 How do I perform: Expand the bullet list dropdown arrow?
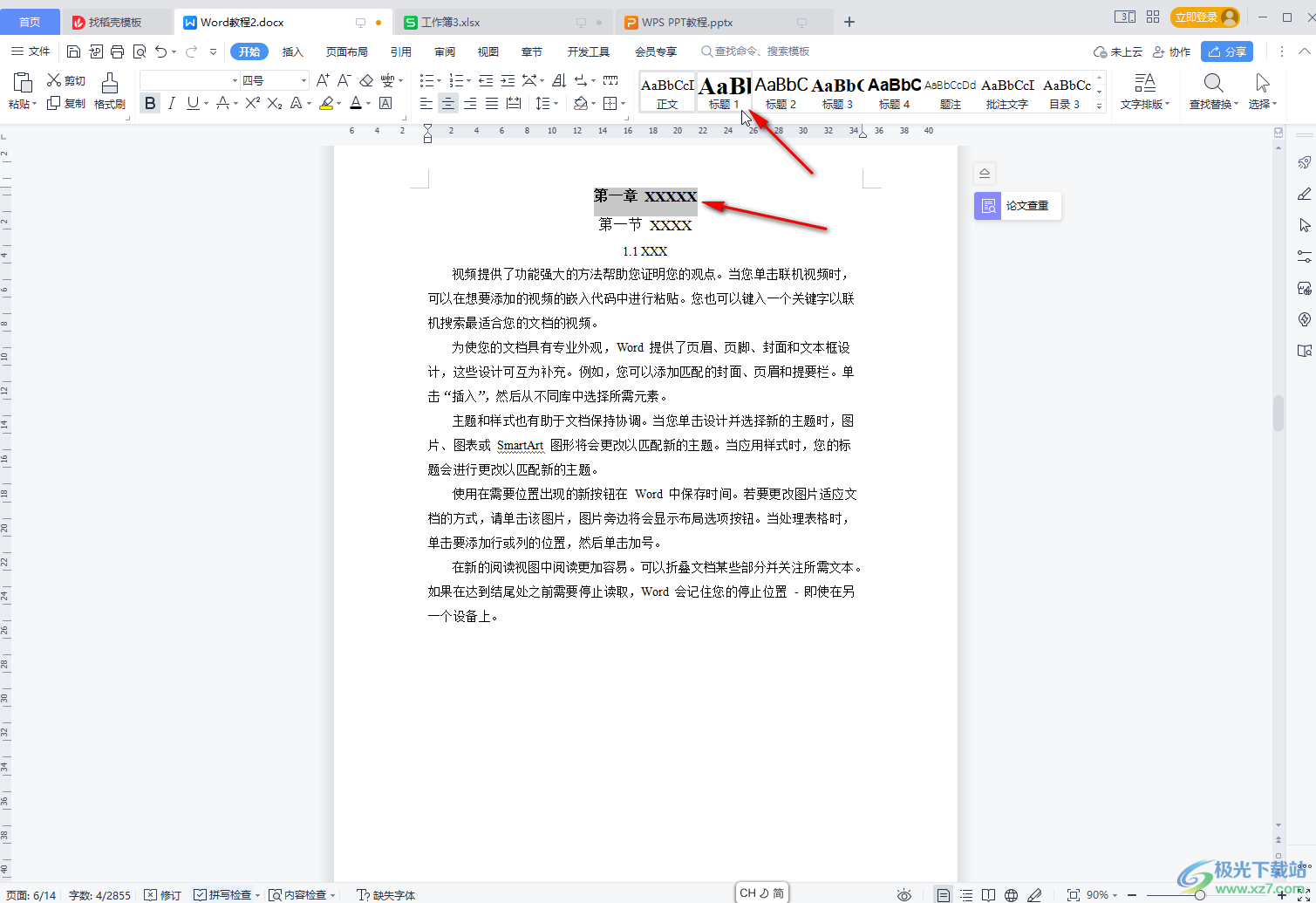440,80
